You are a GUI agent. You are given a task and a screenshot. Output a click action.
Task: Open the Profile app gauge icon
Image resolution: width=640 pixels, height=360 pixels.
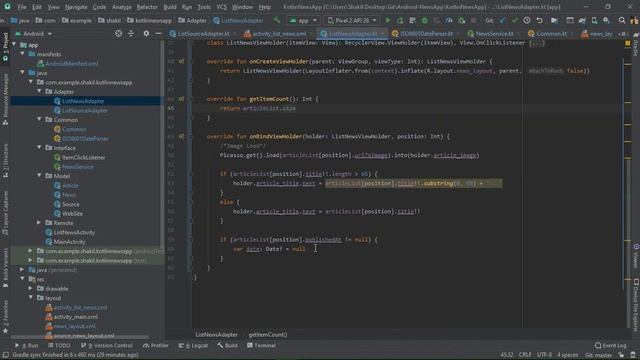point(449,20)
